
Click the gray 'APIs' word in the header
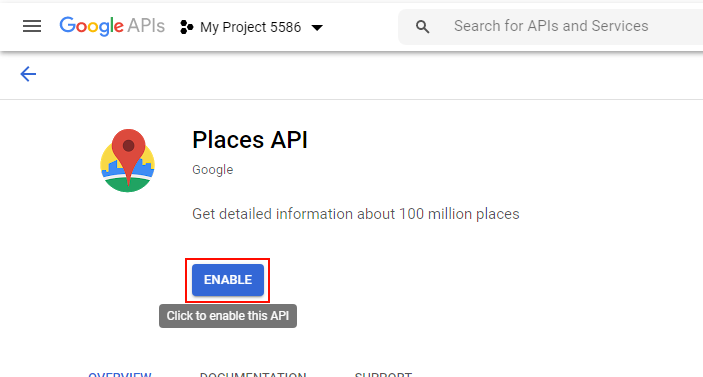pos(146,26)
